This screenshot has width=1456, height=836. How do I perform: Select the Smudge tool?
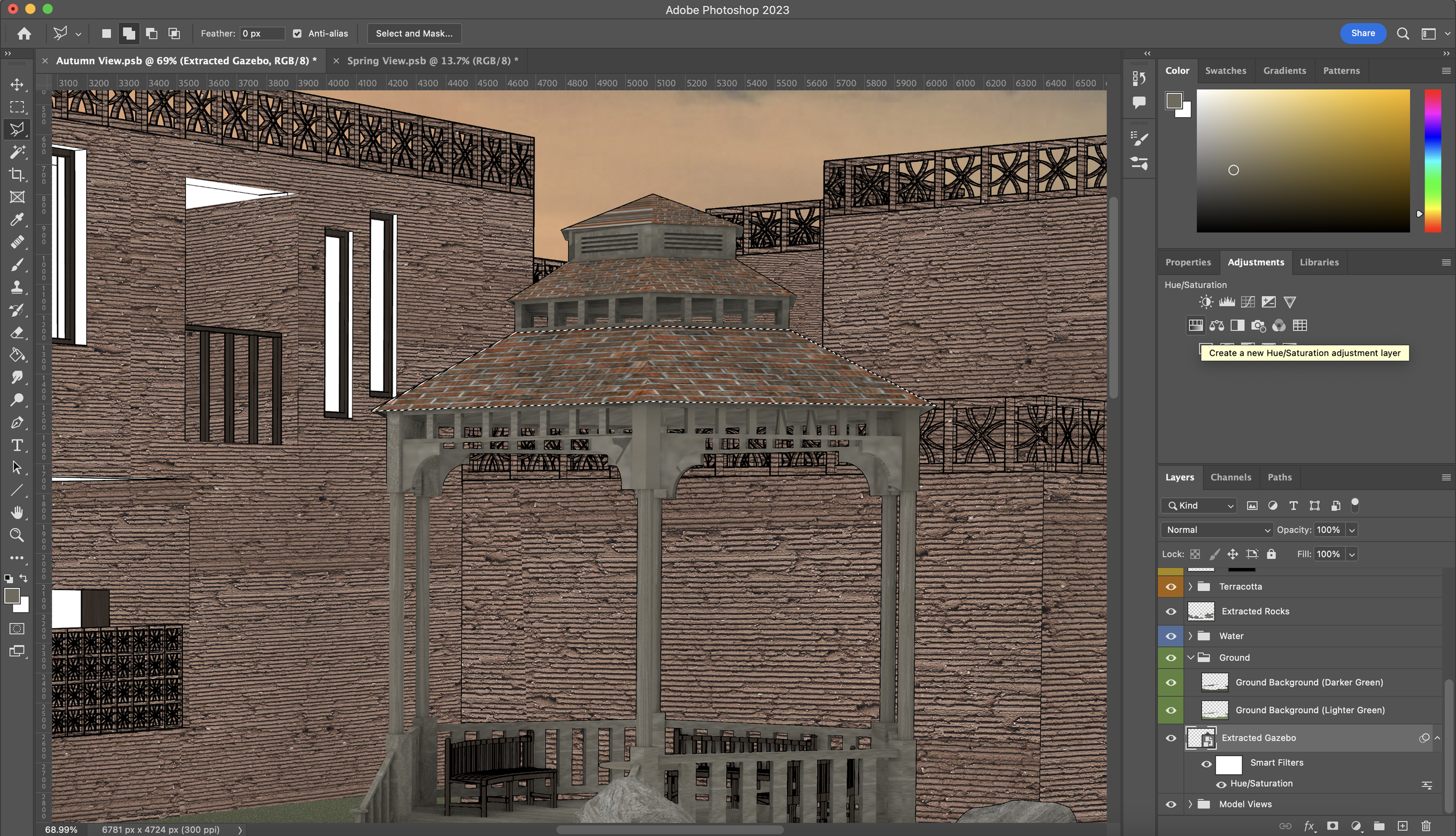pyautogui.click(x=17, y=378)
